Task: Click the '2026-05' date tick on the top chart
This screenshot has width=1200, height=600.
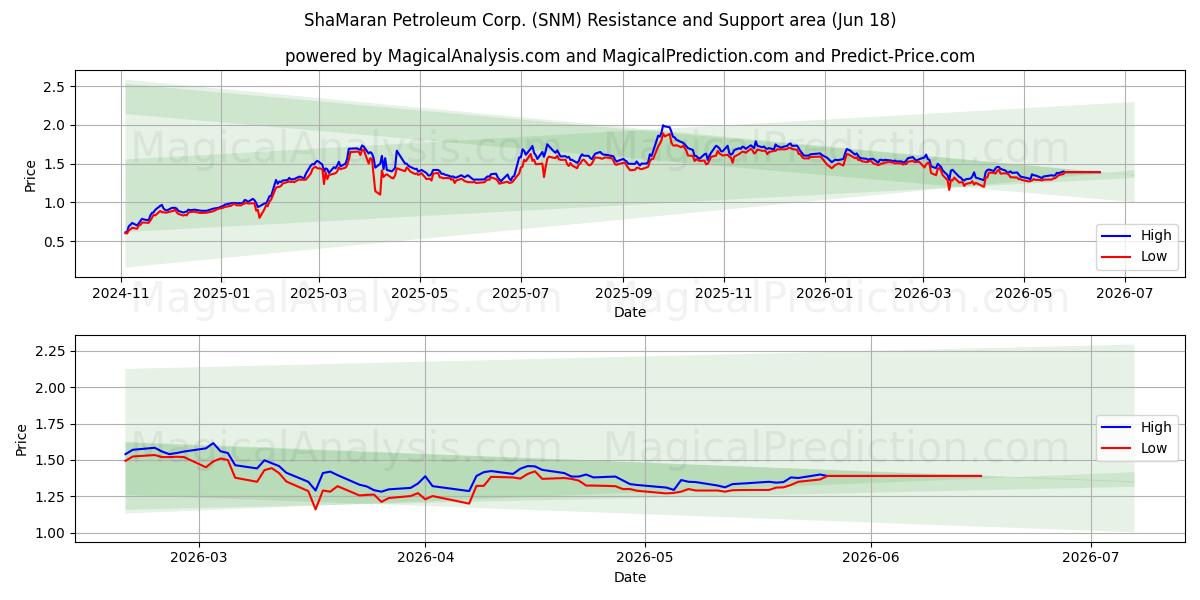Action: point(1023,295)
